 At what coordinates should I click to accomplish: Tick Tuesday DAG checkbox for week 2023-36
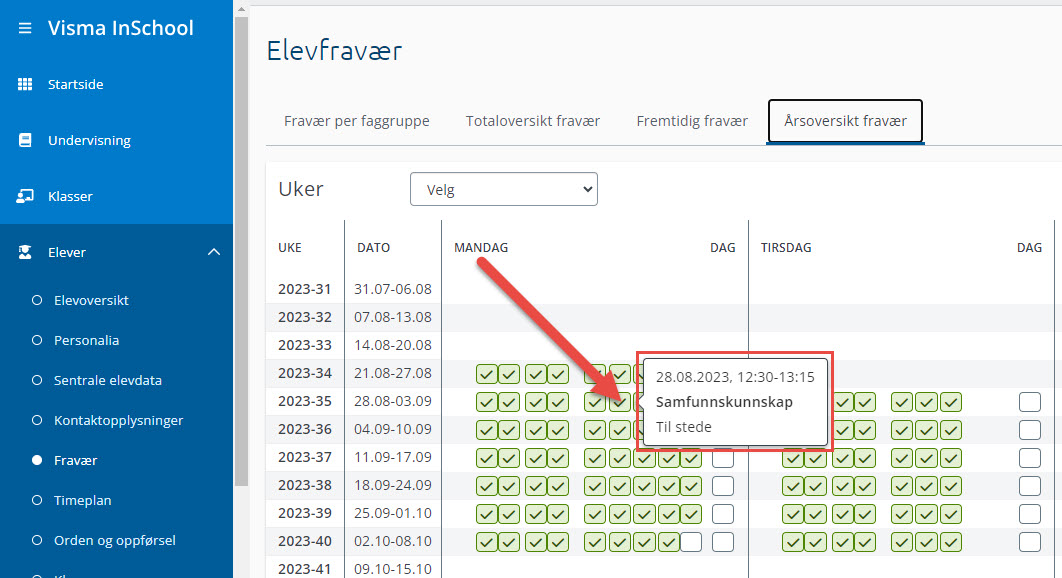pos(1029,430)
